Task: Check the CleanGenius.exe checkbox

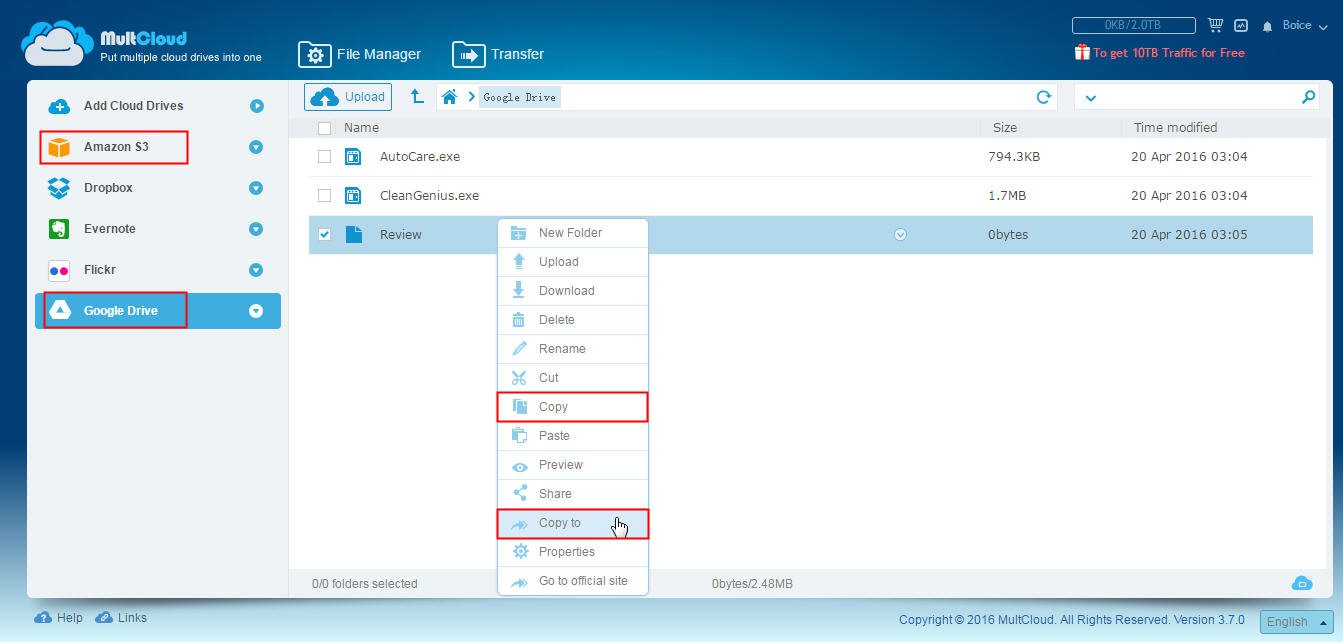Action: click(x=324, y=196)
